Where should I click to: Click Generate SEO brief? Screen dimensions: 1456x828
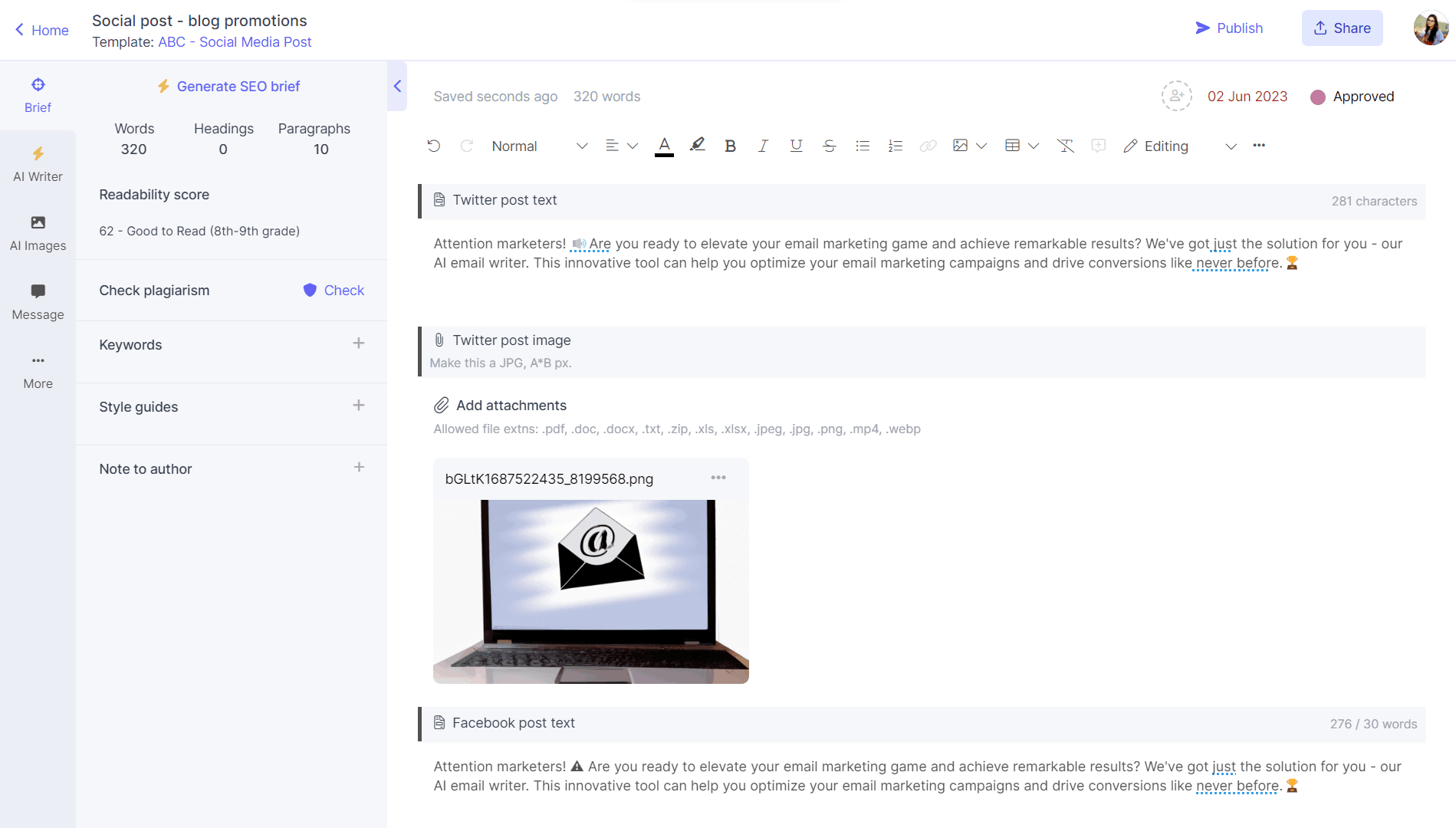(x=228, y=87)
